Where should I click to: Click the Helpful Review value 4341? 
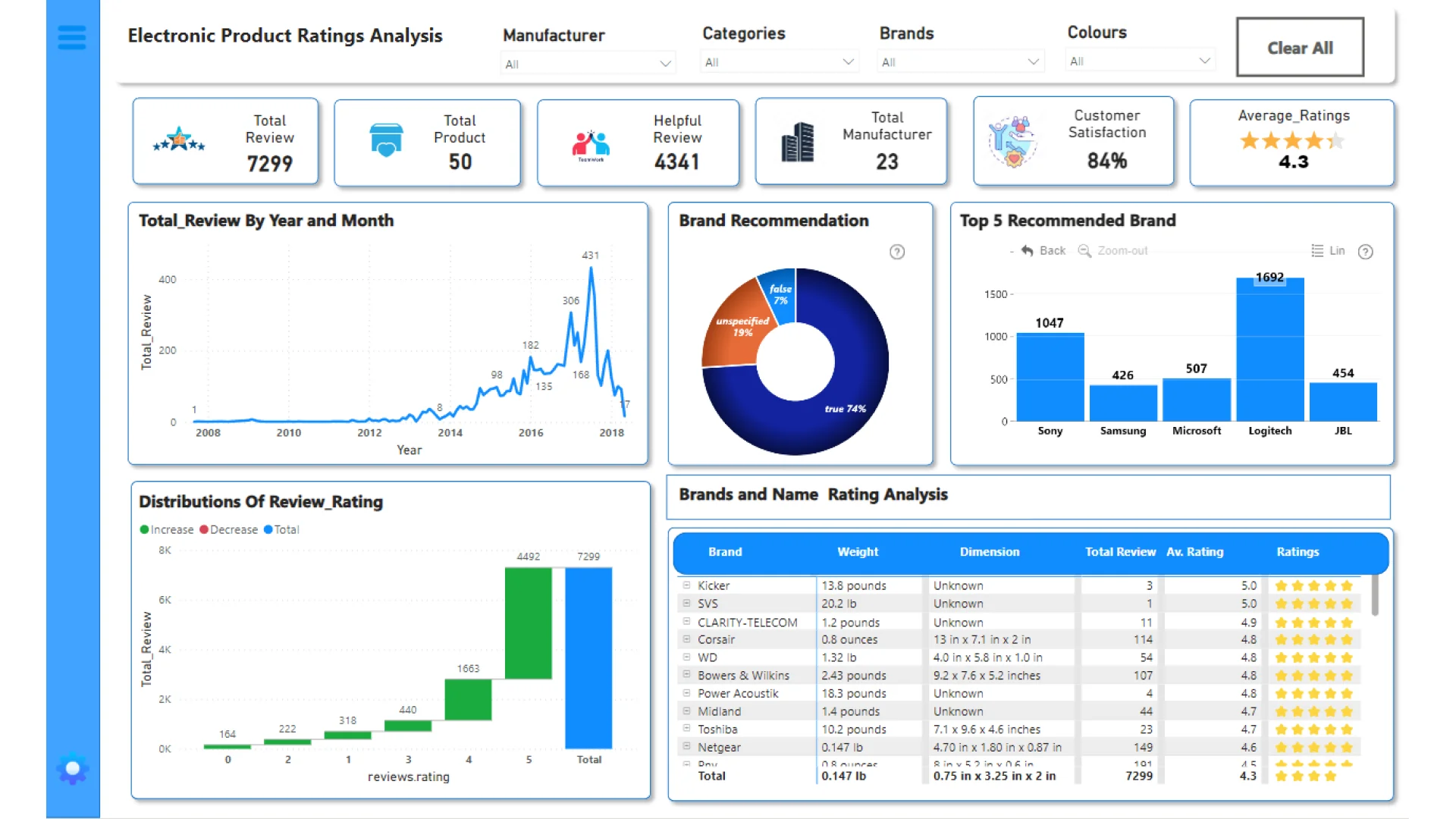(676, 162)
